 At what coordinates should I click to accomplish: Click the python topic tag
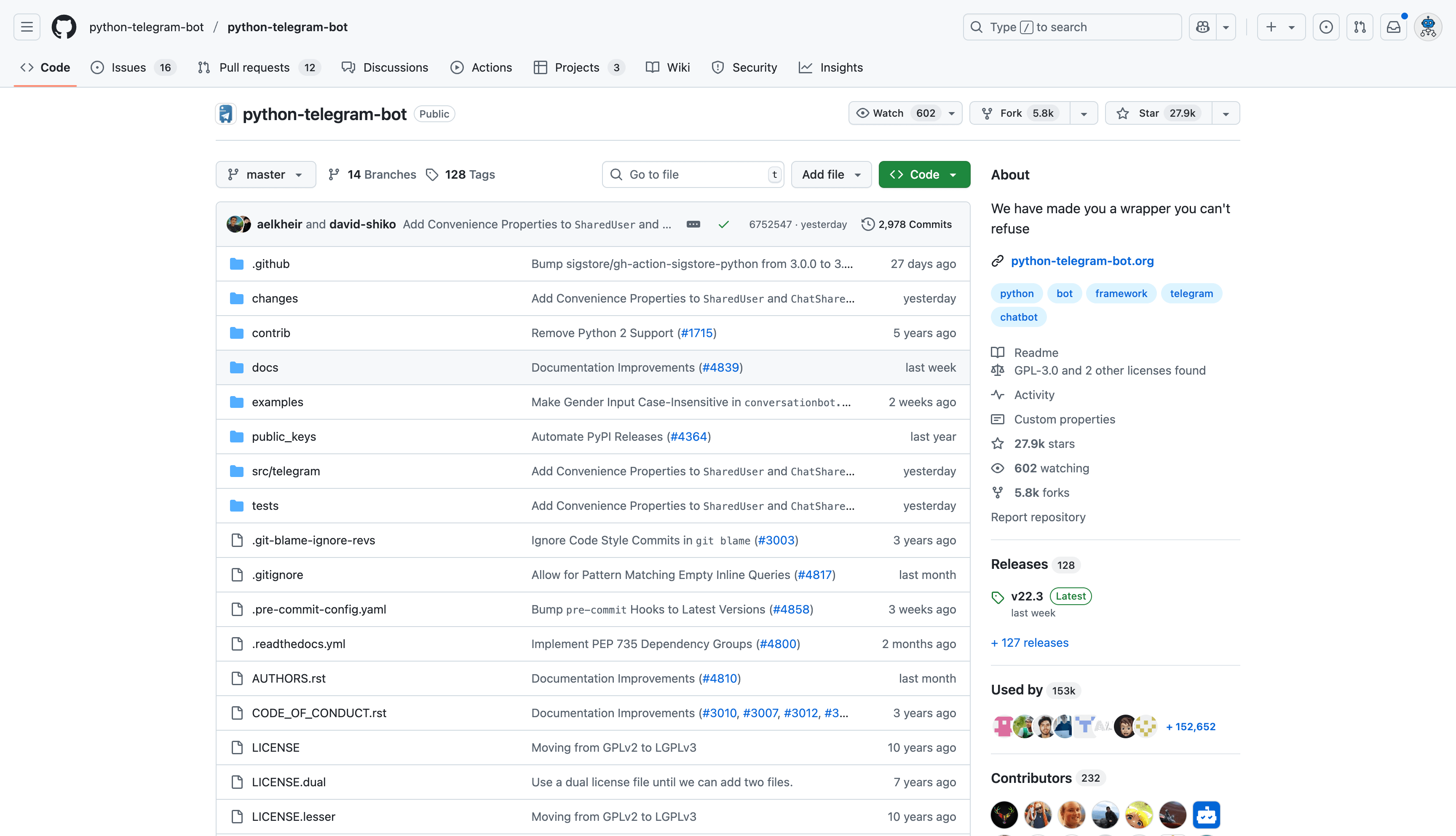pos(1017,293)
